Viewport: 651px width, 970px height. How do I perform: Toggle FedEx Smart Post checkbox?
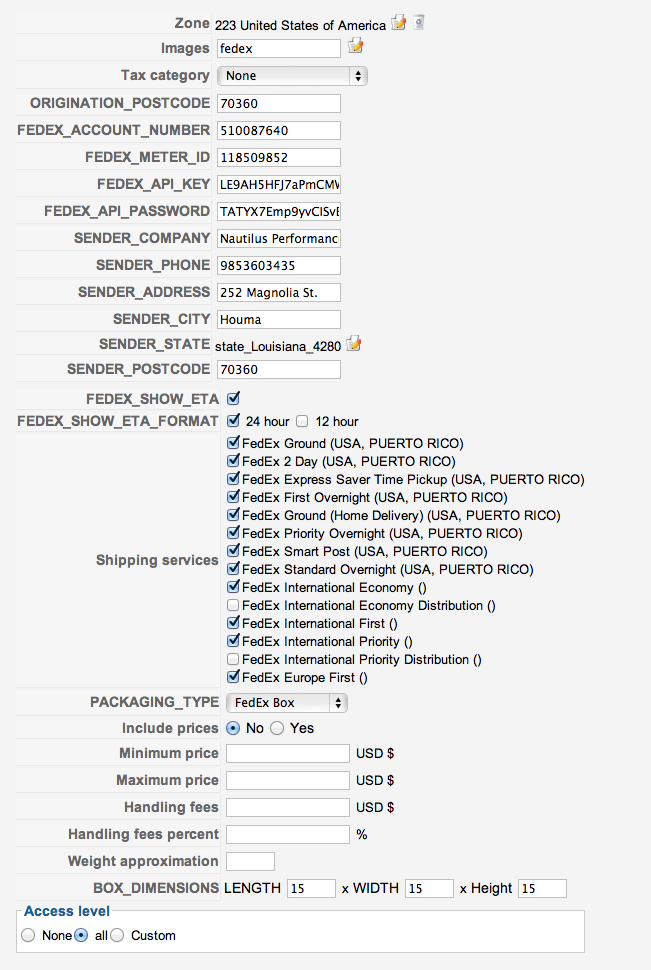click(233, 551)
